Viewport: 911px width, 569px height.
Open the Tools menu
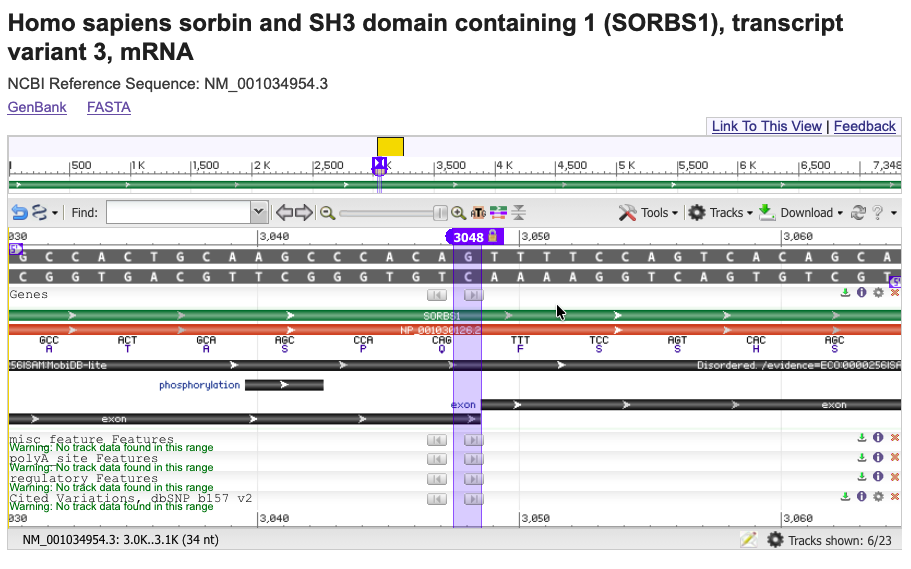[x=648, y=213]
